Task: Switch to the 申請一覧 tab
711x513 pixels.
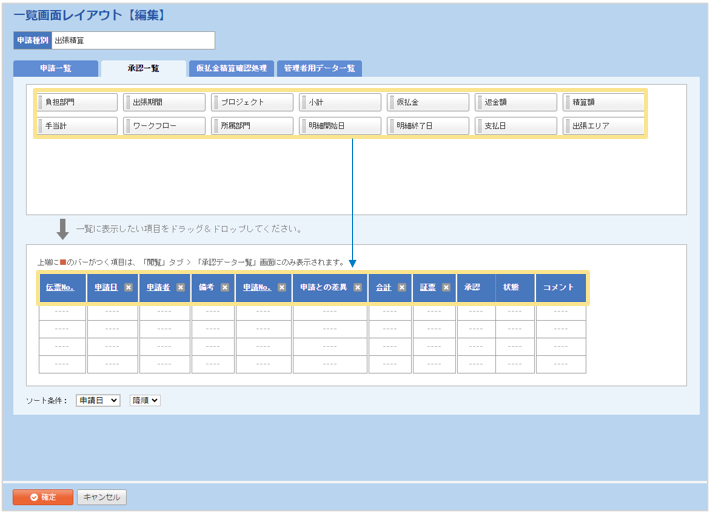Action: 56,69
